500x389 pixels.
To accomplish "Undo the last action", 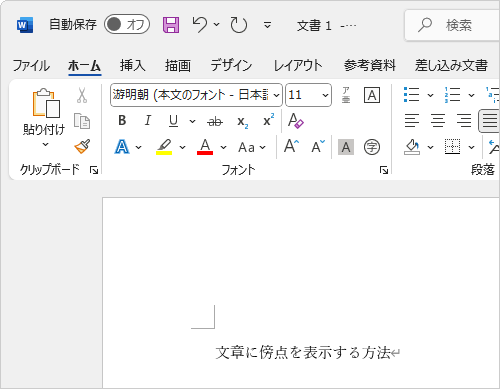I will (200, 25).
